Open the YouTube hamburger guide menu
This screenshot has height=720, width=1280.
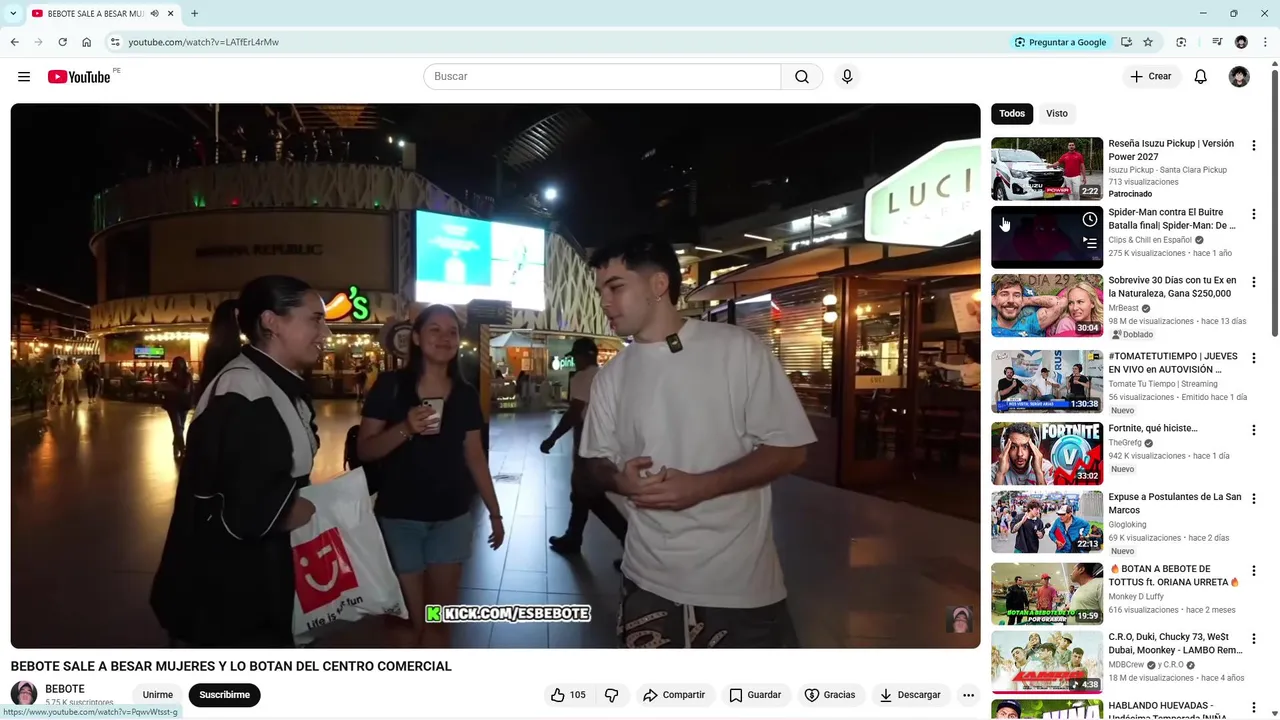coord(24,77)
